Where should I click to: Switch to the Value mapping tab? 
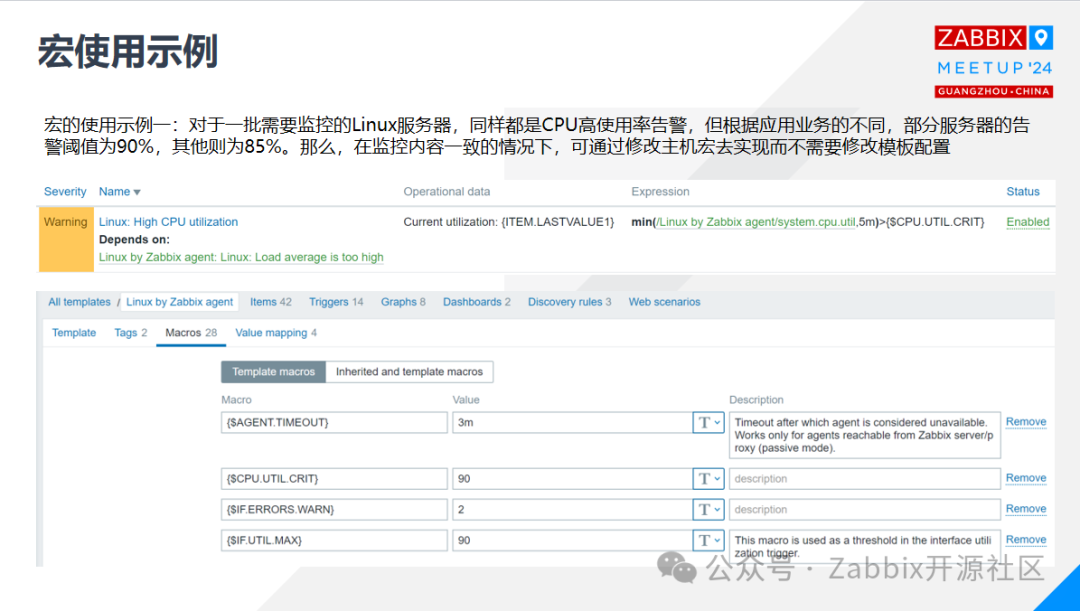[276, 333]
